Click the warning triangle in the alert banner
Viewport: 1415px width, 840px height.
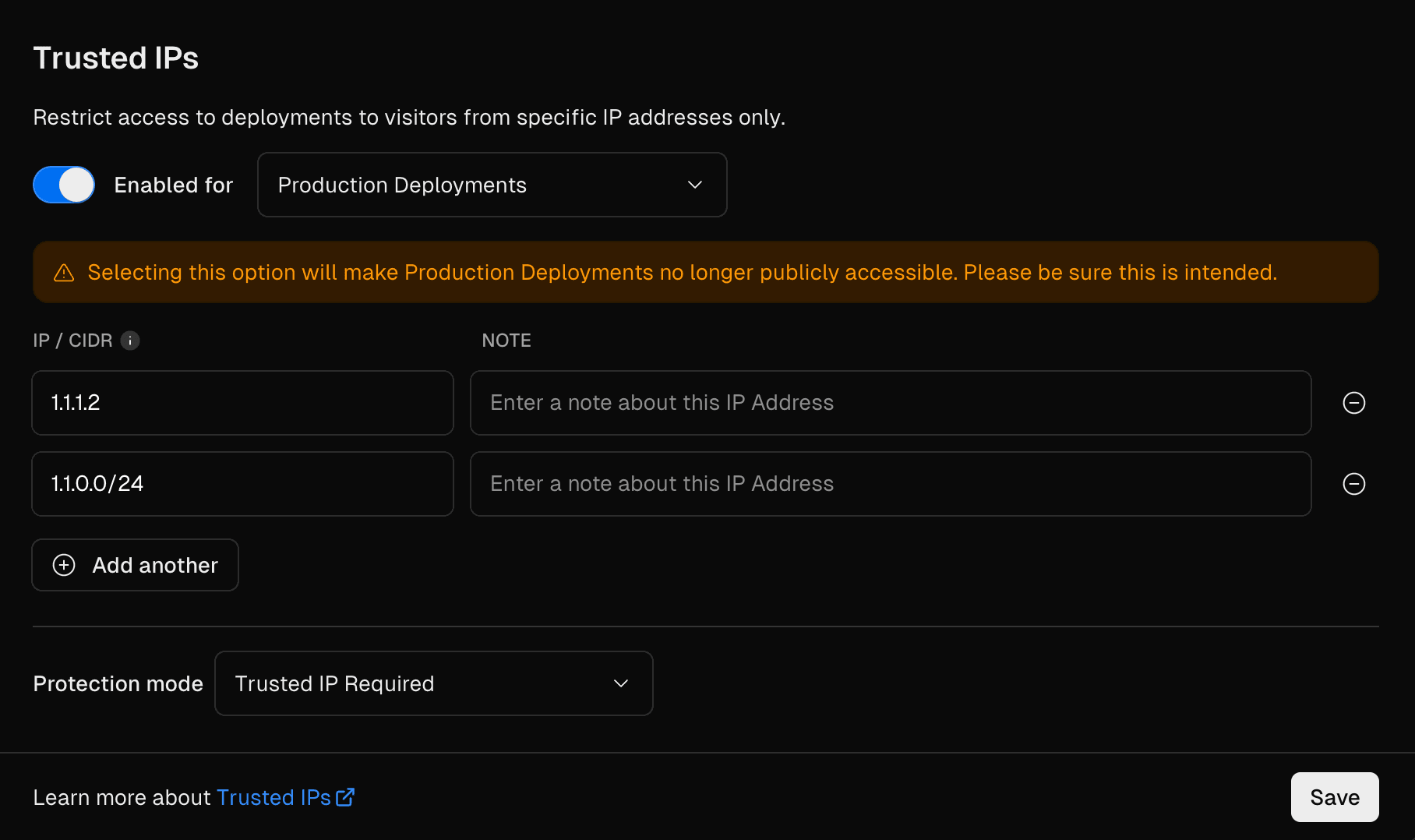click(x=64, y=272)
